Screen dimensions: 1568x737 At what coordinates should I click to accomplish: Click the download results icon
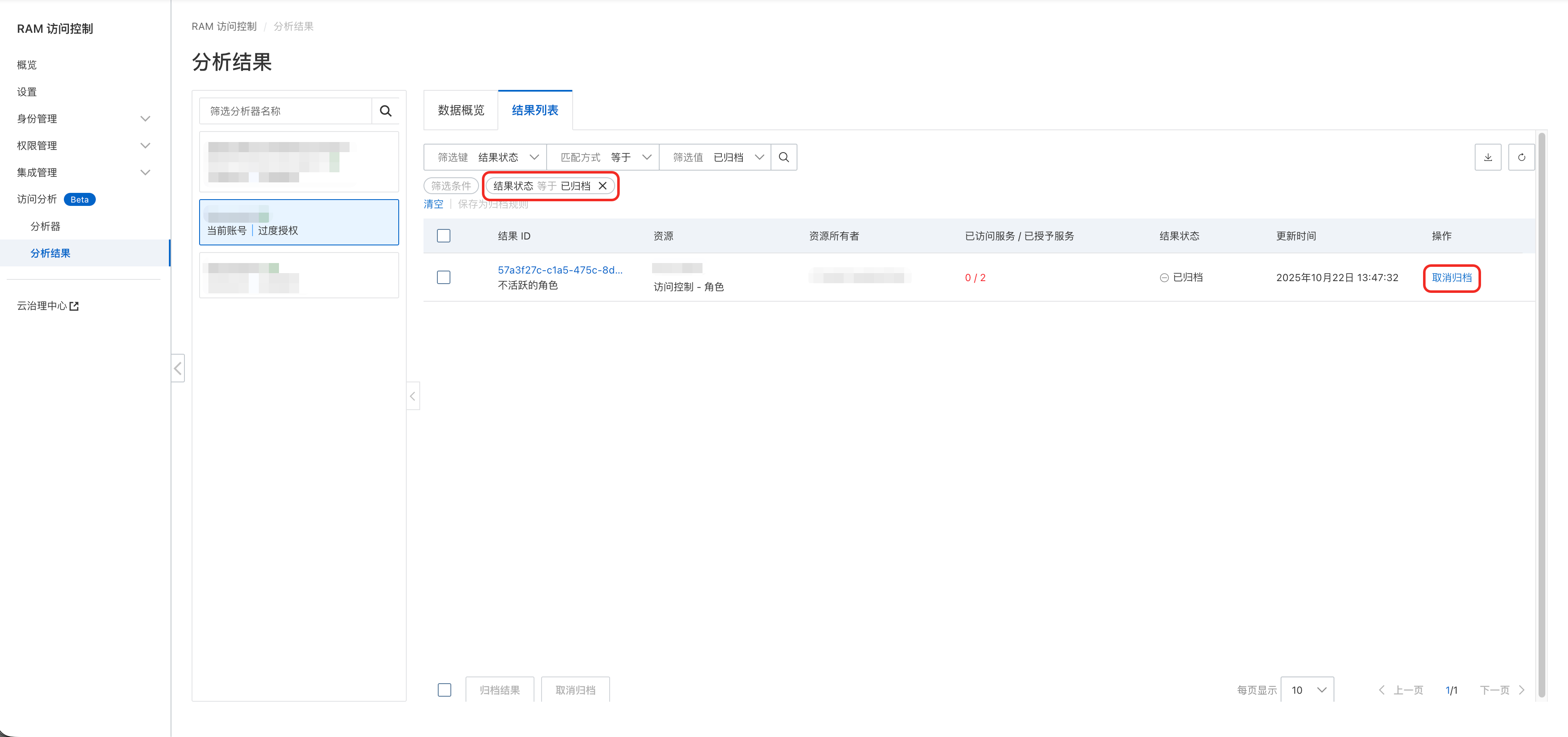tap(1488, 157)
